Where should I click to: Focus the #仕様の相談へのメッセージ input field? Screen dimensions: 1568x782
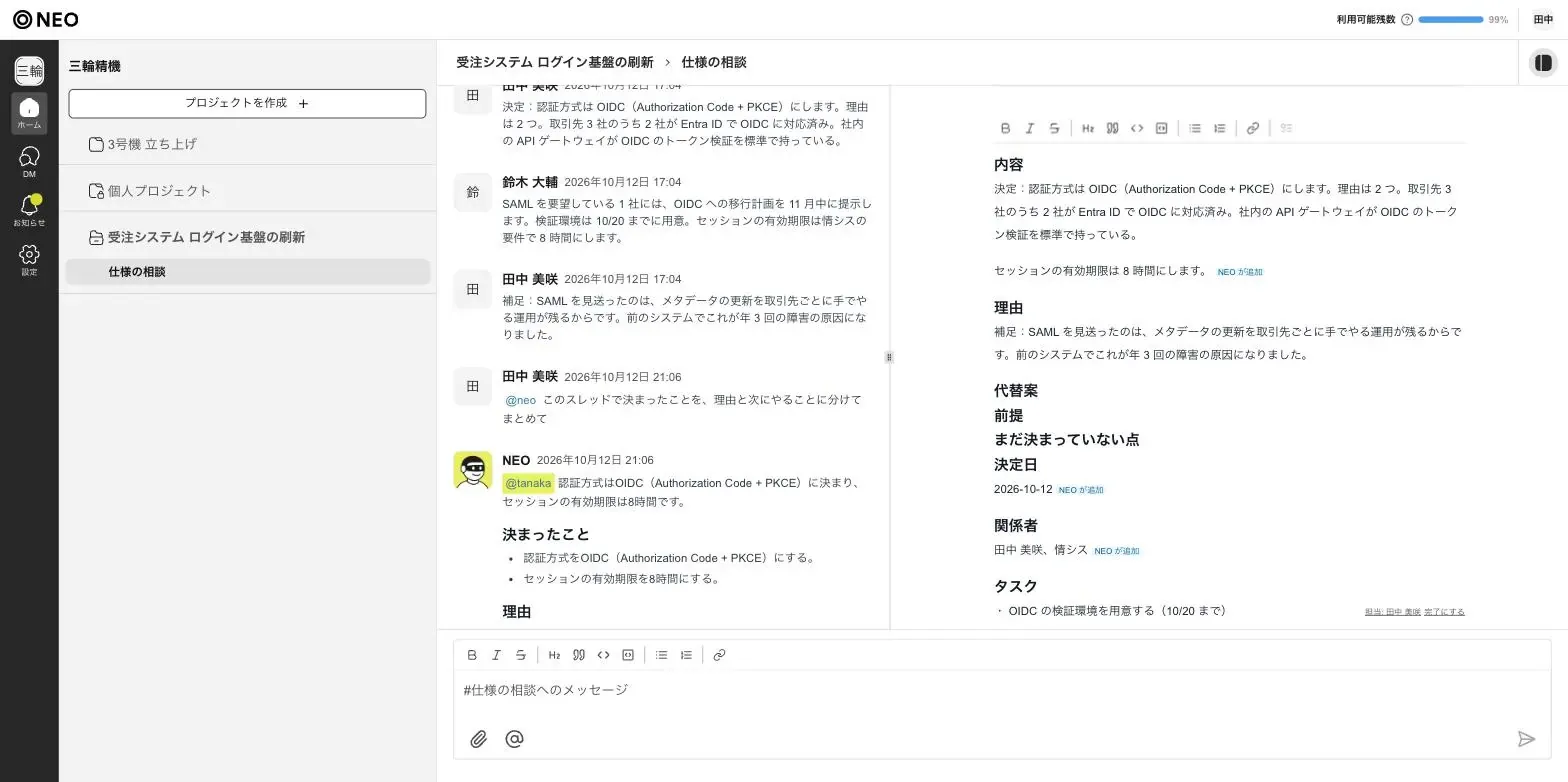pyautogui.click(x=1002, y=690)
